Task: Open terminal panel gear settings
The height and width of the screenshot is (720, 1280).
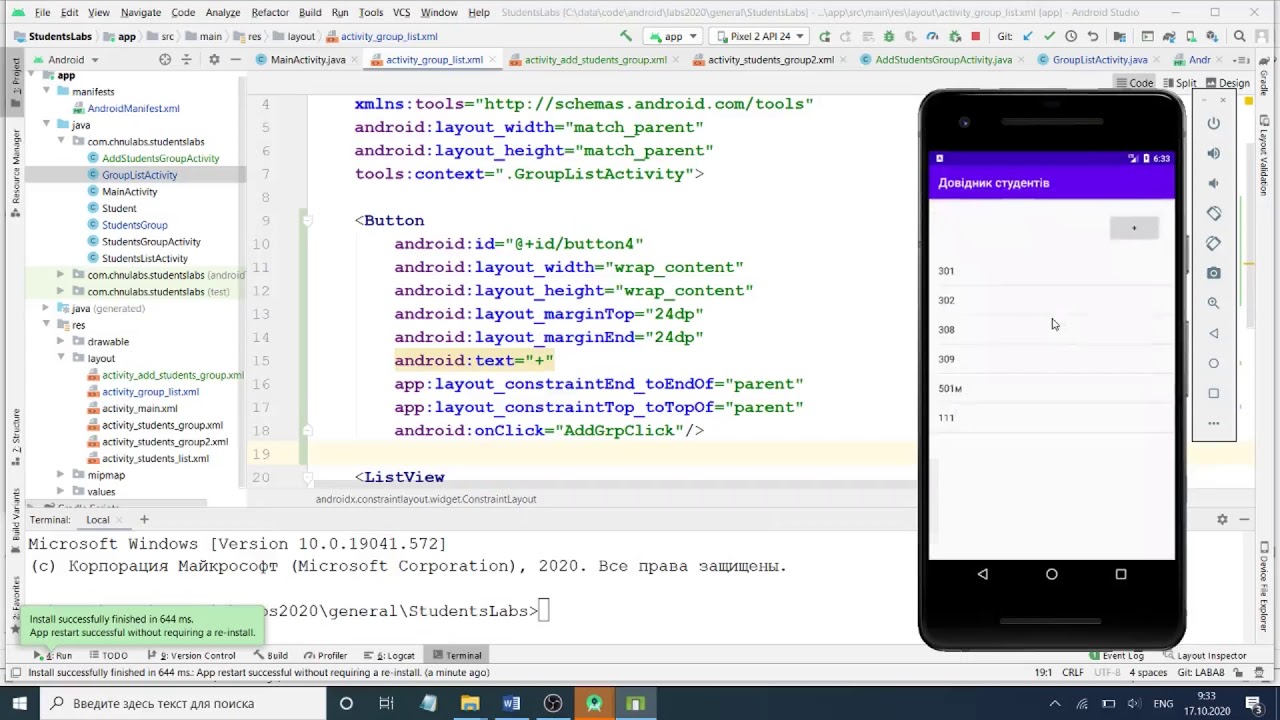Action: point(1222,519)
